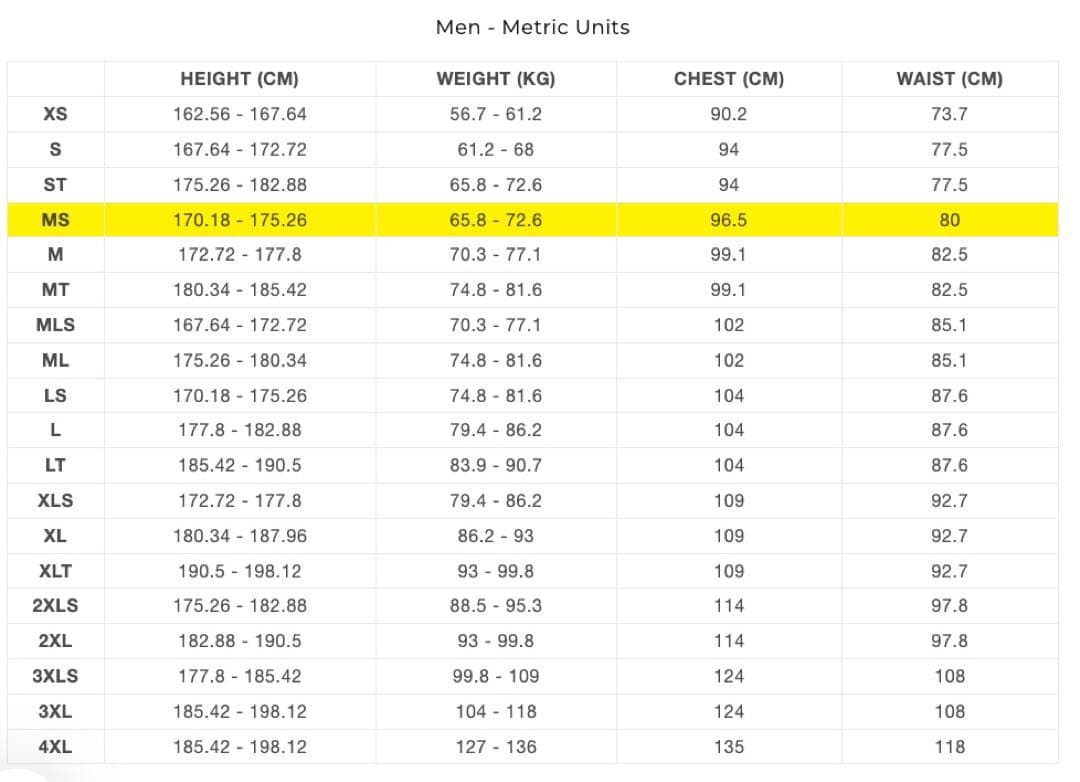Image resolution: width=1080 pixels, height=782 pixels.
Task: Select the 4XL size label
Action: tap(55, 747)
